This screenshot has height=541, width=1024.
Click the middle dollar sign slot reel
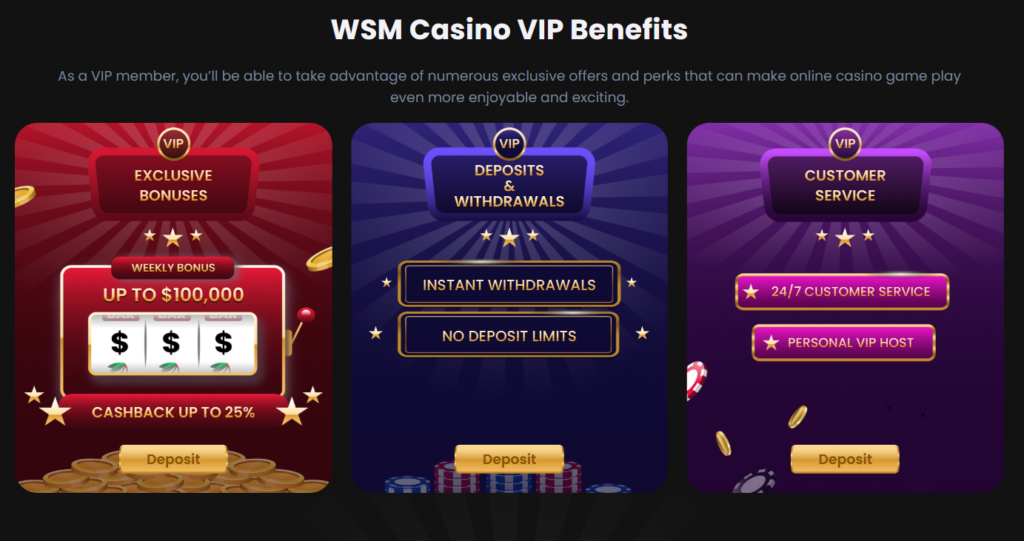tap(171, 342)
